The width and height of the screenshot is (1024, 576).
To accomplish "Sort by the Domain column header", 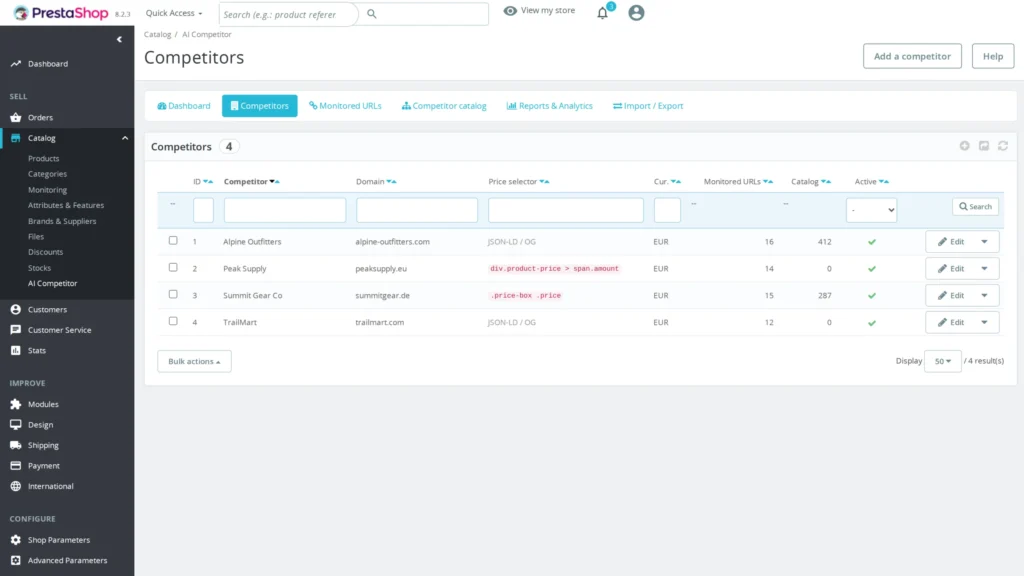I will (x=370, y=182).
